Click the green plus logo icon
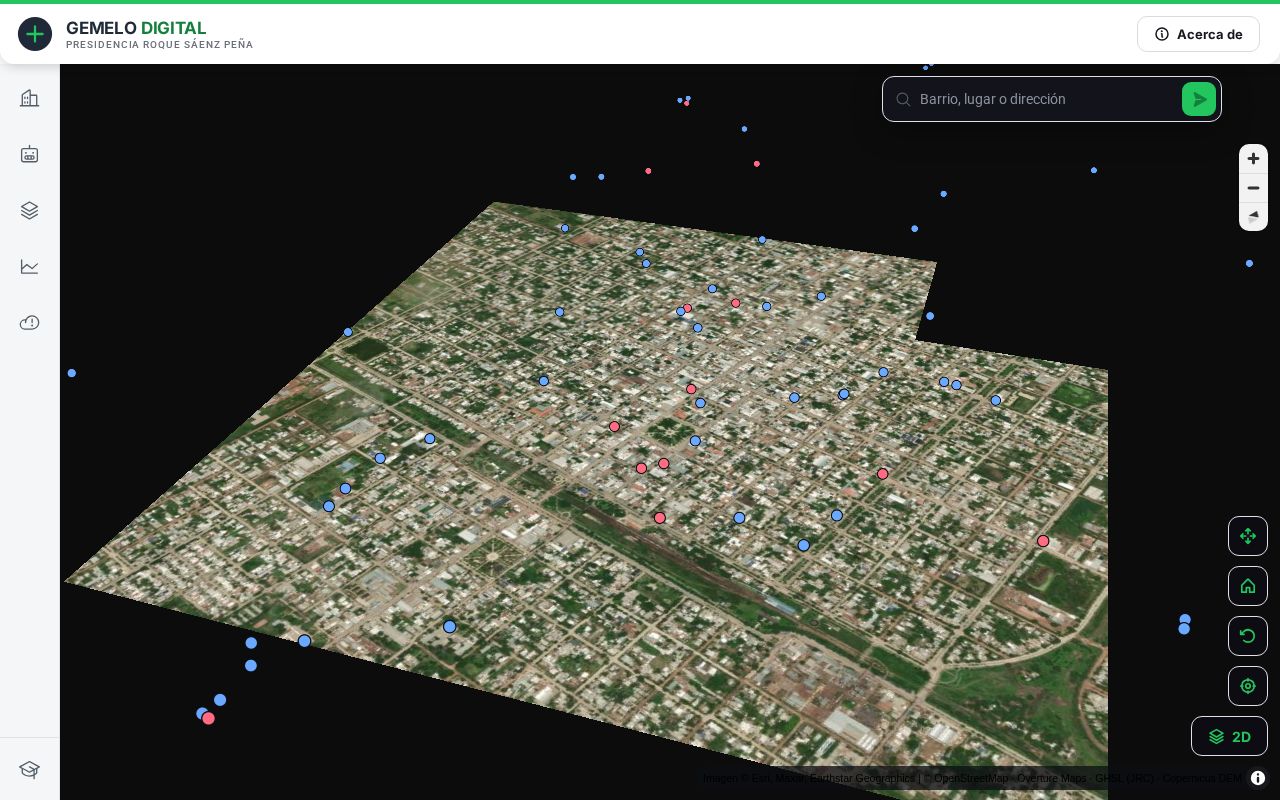Image resolution: width=1280 pixels, height=800 pixels. coord(35,34)
